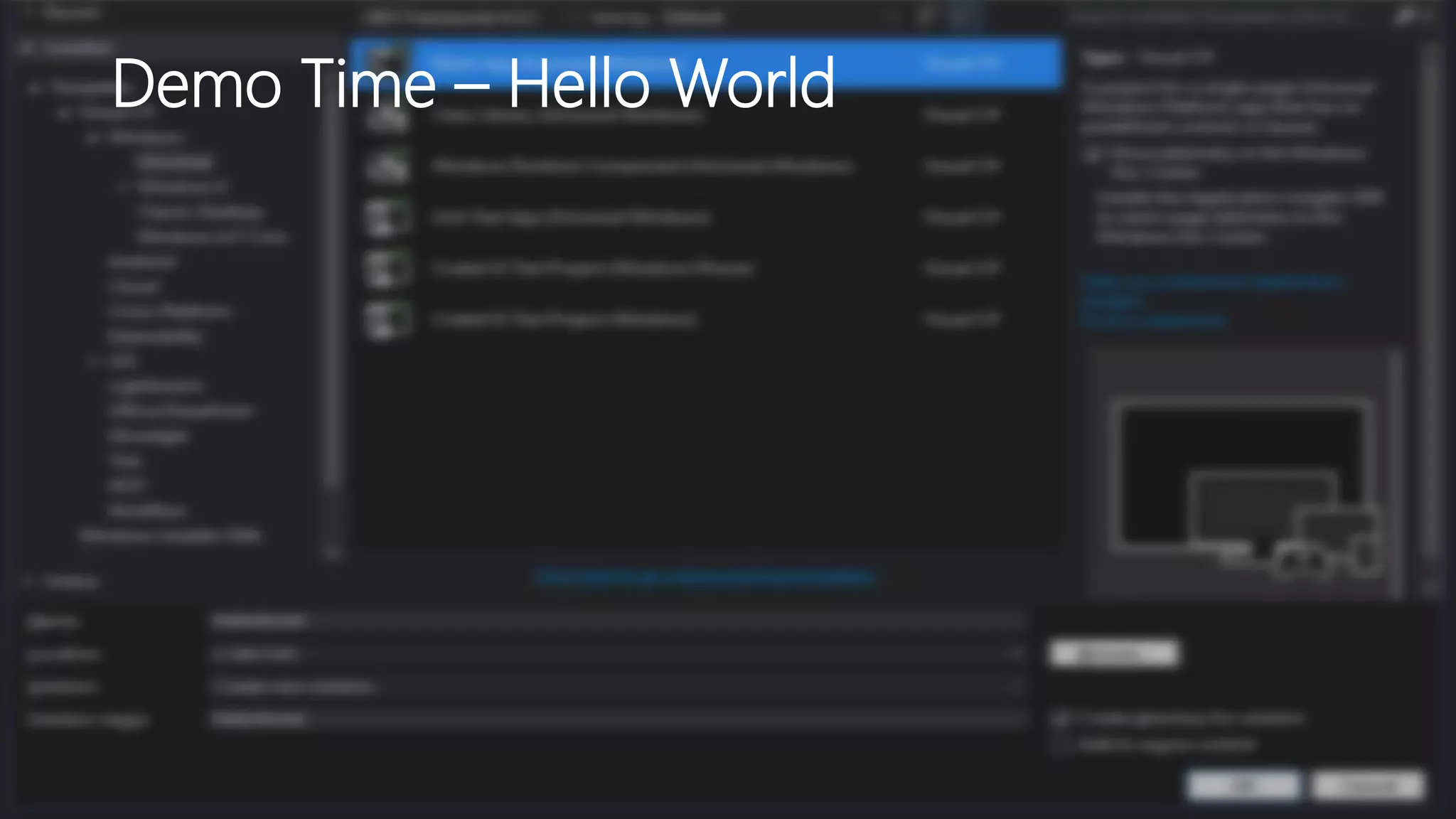Choose Coded UI Test Project (Windows Phone) icon
Screen dimensions: 1456x819
click(387, 269)
